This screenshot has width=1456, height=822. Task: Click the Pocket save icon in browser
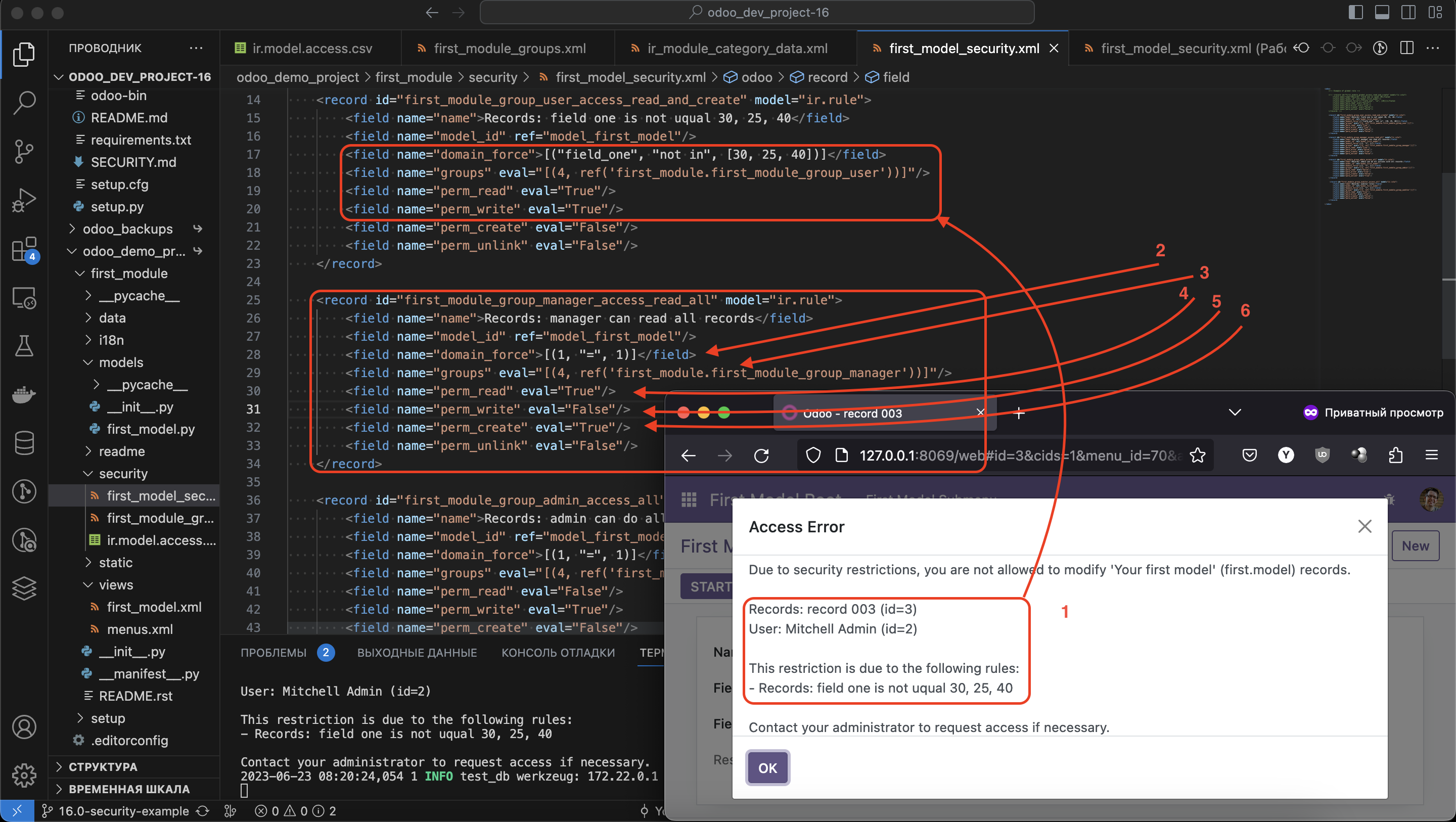point(1249,455)
